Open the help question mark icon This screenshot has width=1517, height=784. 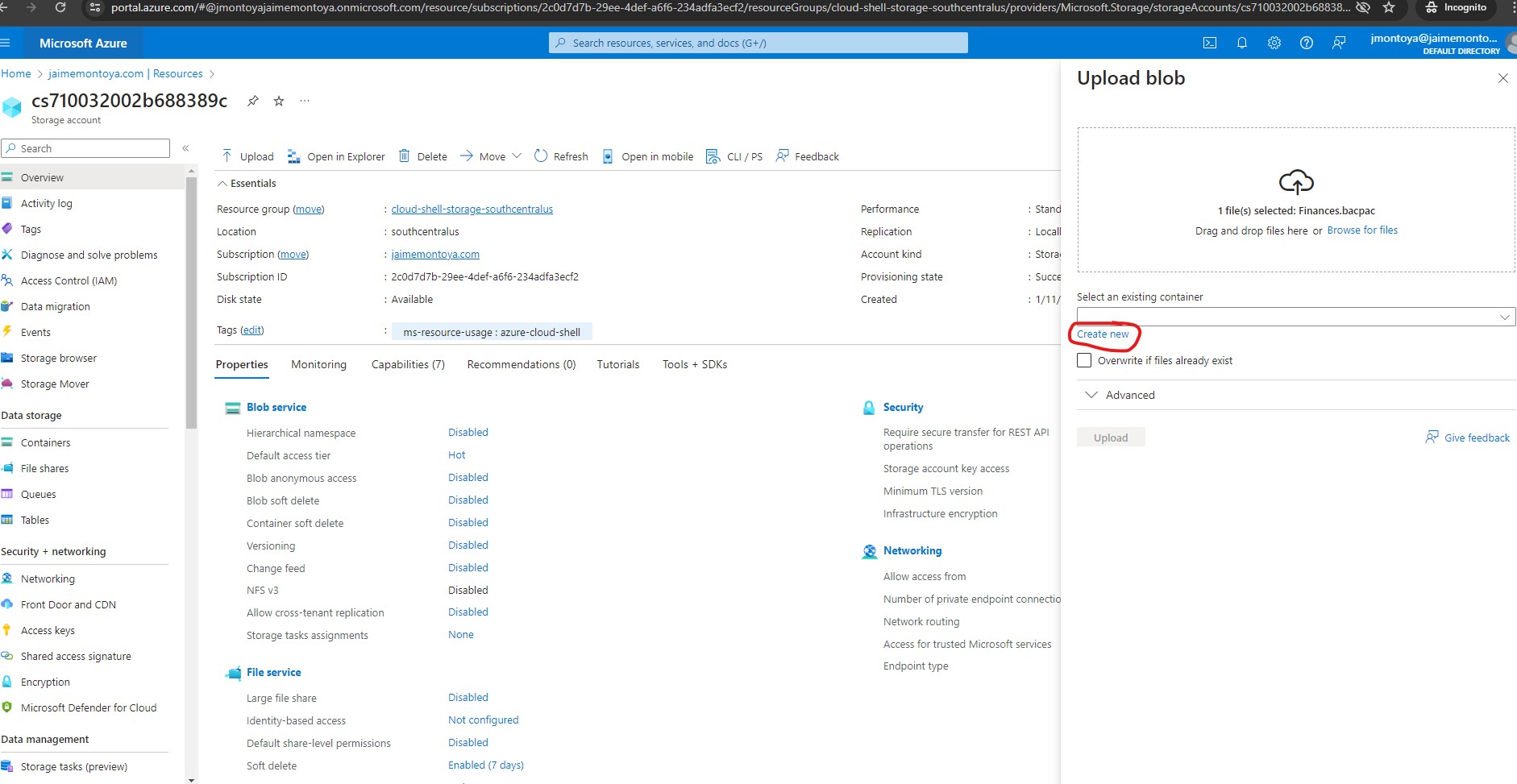click(1307, 44)
